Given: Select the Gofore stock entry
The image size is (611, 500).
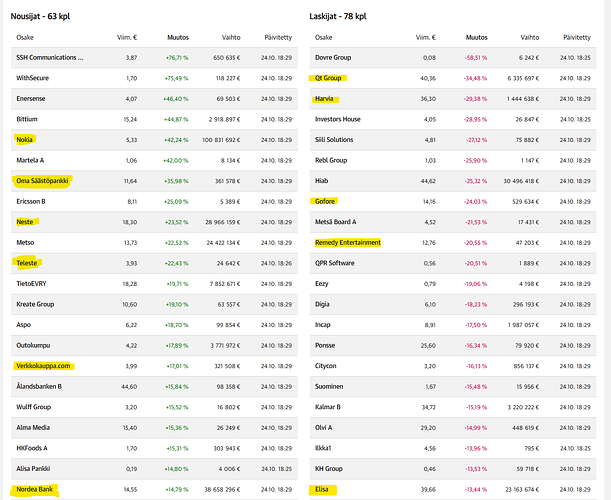Looking at the screenshot, I should 325,201.
